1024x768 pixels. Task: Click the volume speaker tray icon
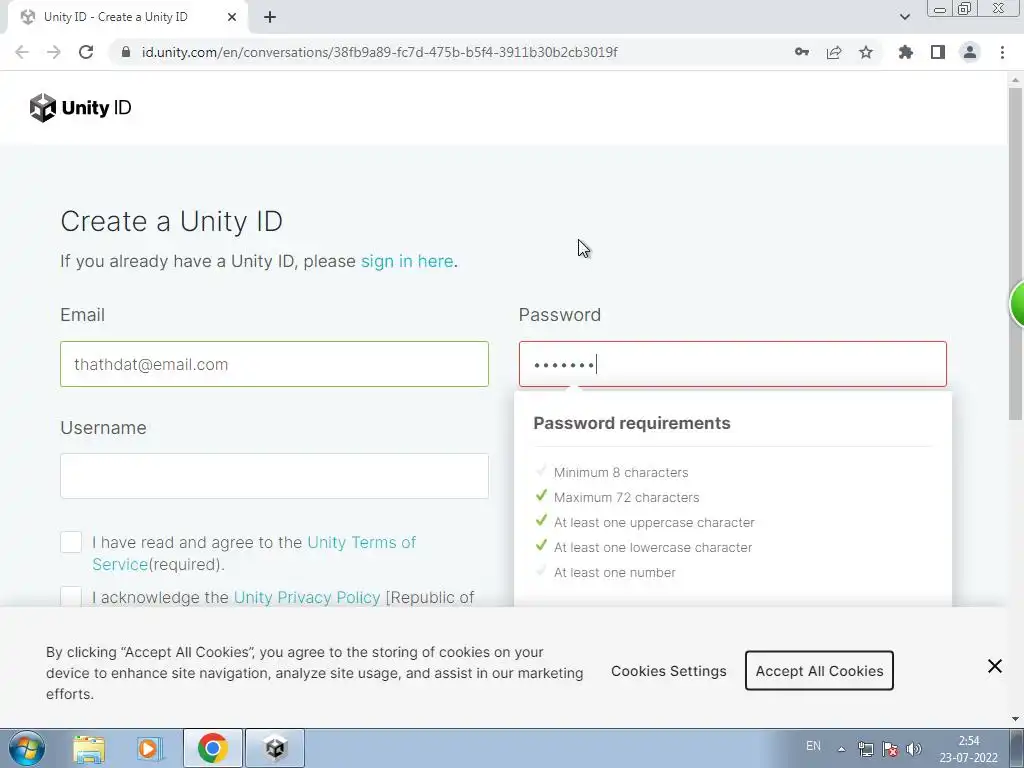pos(914,749)
